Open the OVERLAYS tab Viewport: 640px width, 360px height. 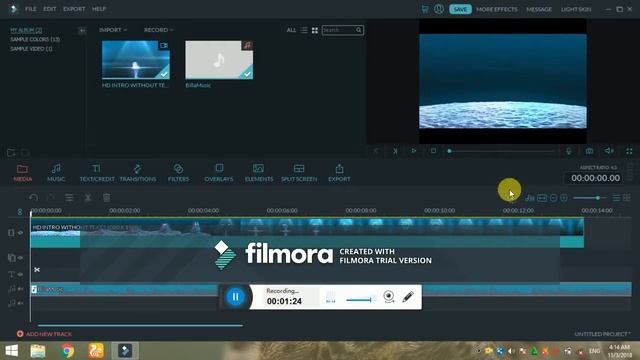tap(219, 173)
